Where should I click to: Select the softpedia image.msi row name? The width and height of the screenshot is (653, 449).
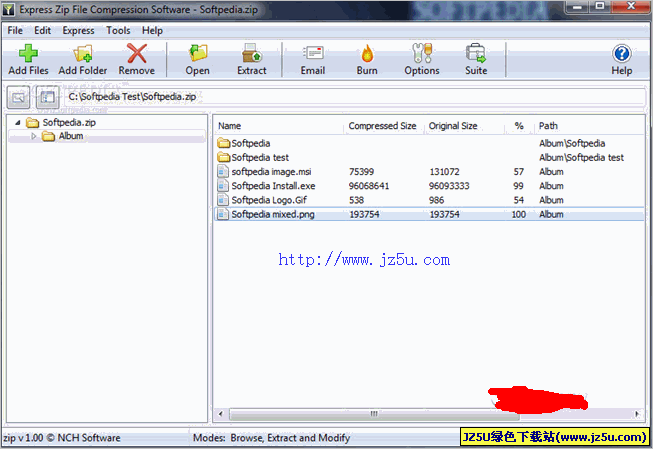click(271, 172)
